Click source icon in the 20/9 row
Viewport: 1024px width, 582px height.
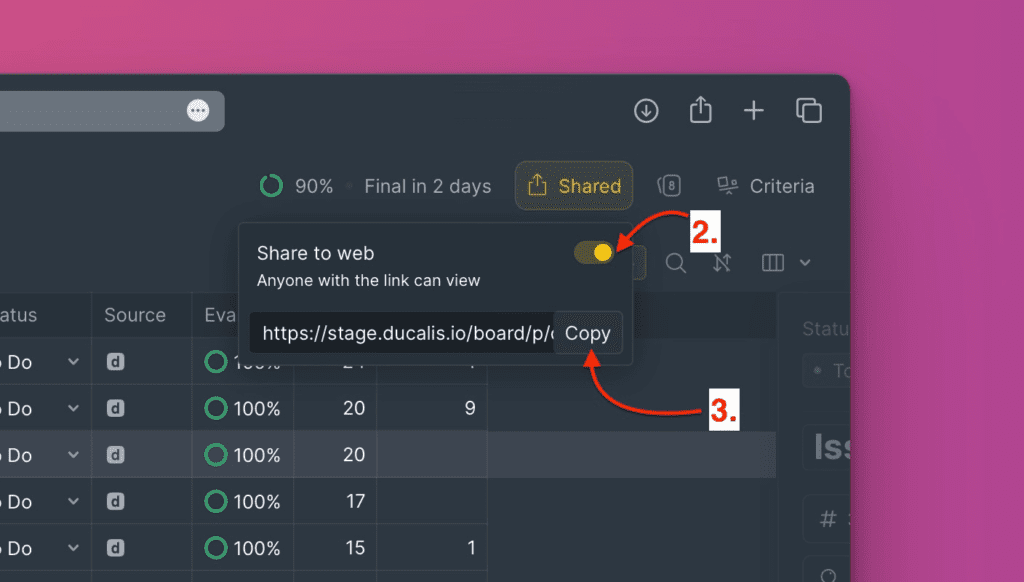[x=115, y=409]
